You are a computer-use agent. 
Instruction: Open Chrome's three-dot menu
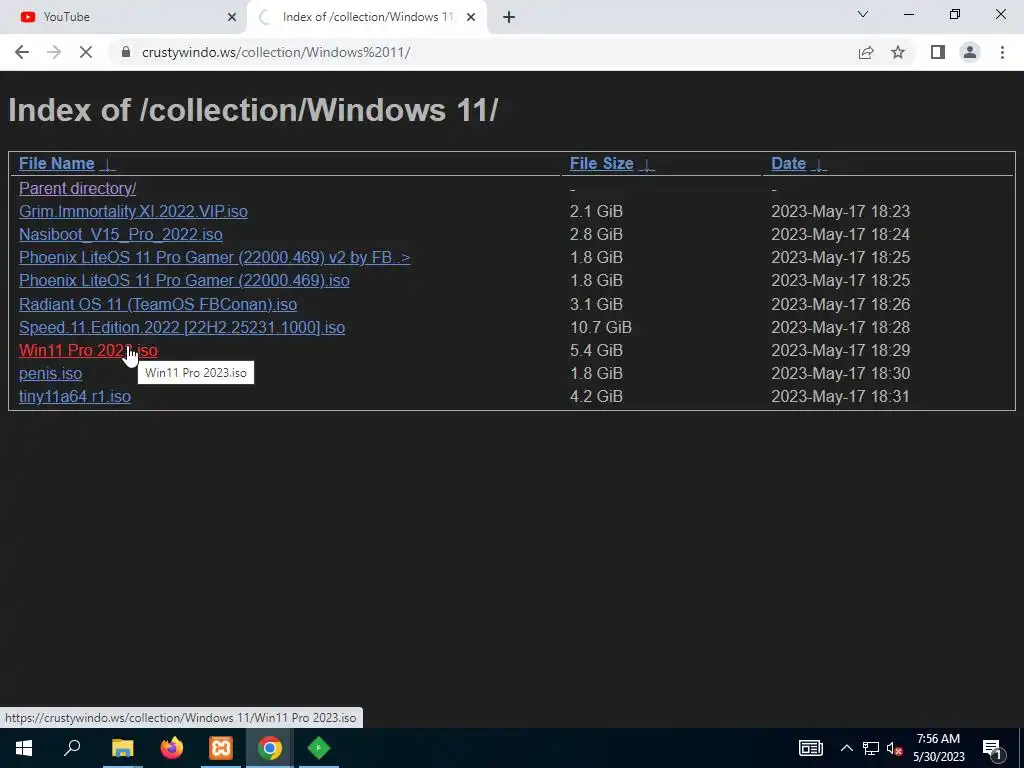coord(1002,52)
